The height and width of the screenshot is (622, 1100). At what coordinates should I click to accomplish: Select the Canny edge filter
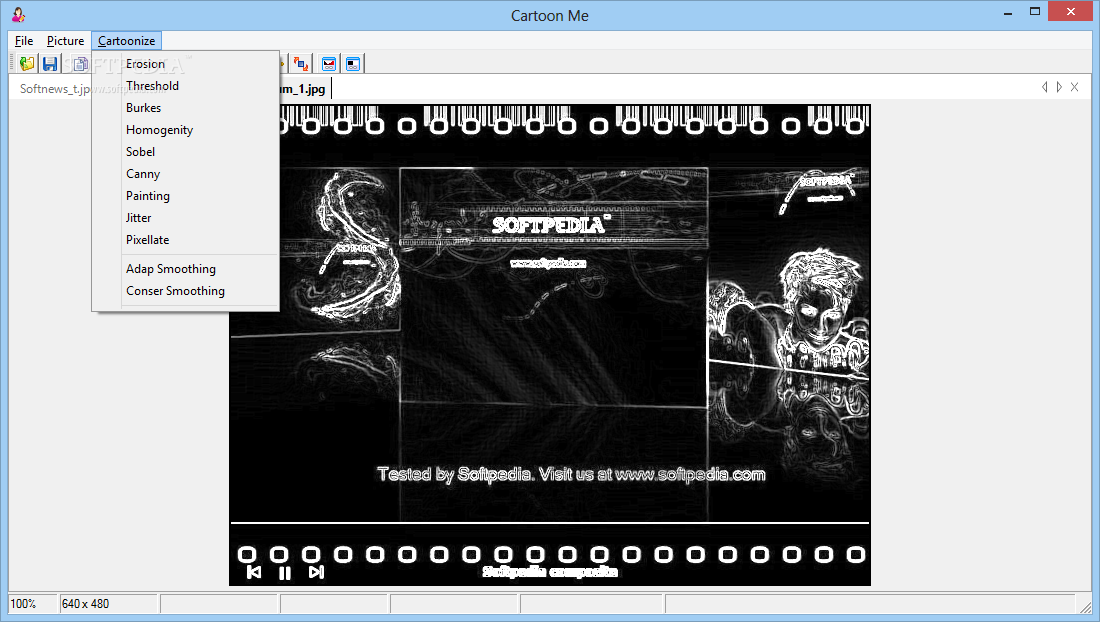coord(185,173)
